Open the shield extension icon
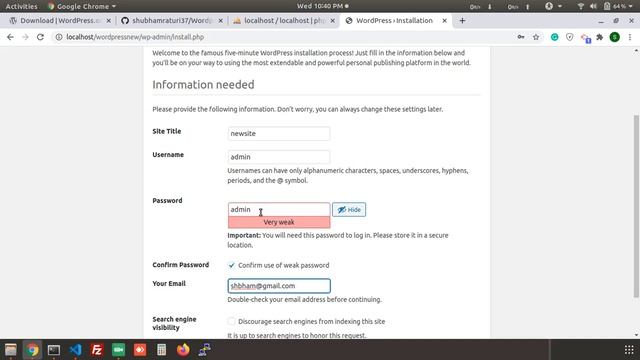 click(x=569, y=37)
